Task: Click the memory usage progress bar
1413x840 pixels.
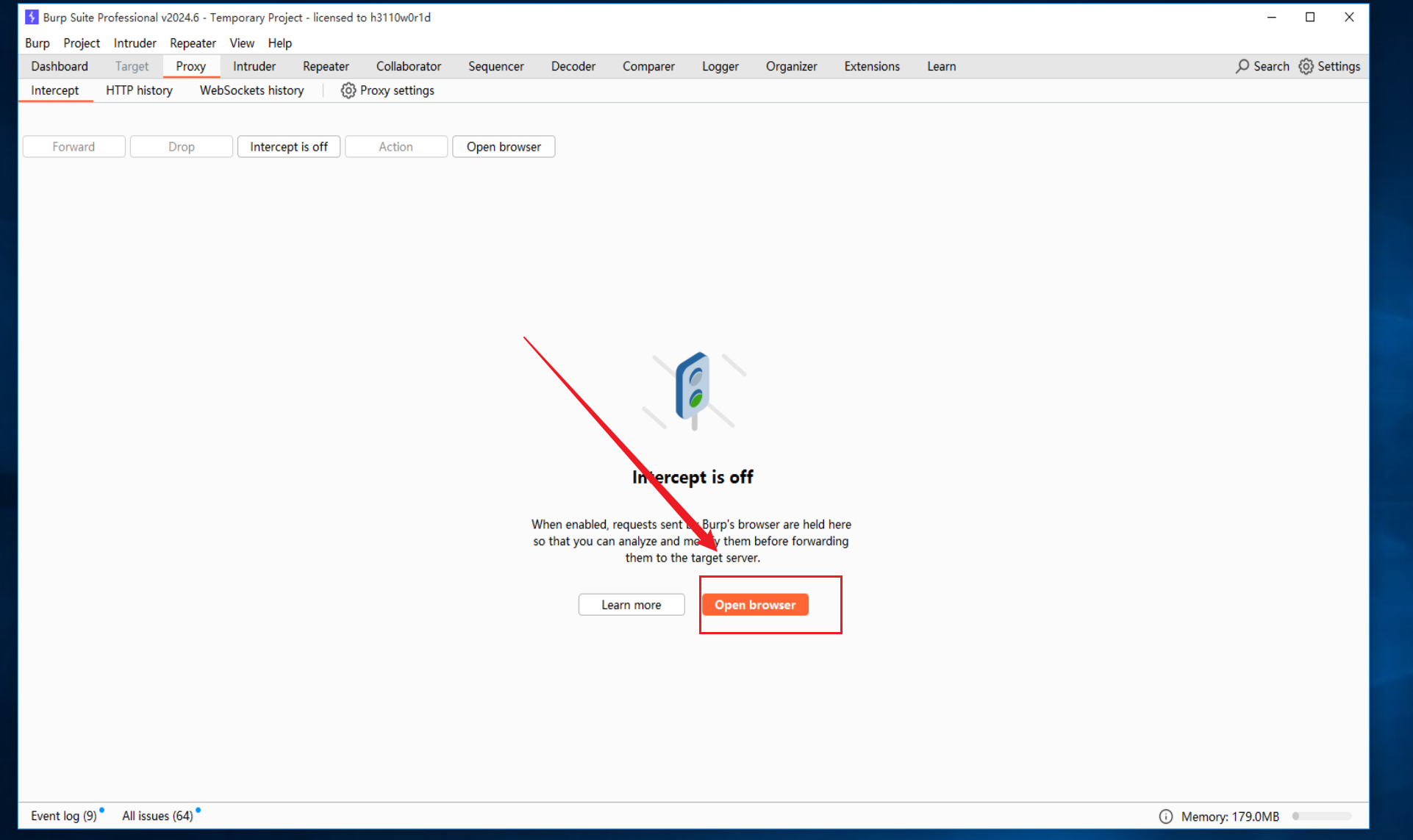Action: (x=1322, y=816)
